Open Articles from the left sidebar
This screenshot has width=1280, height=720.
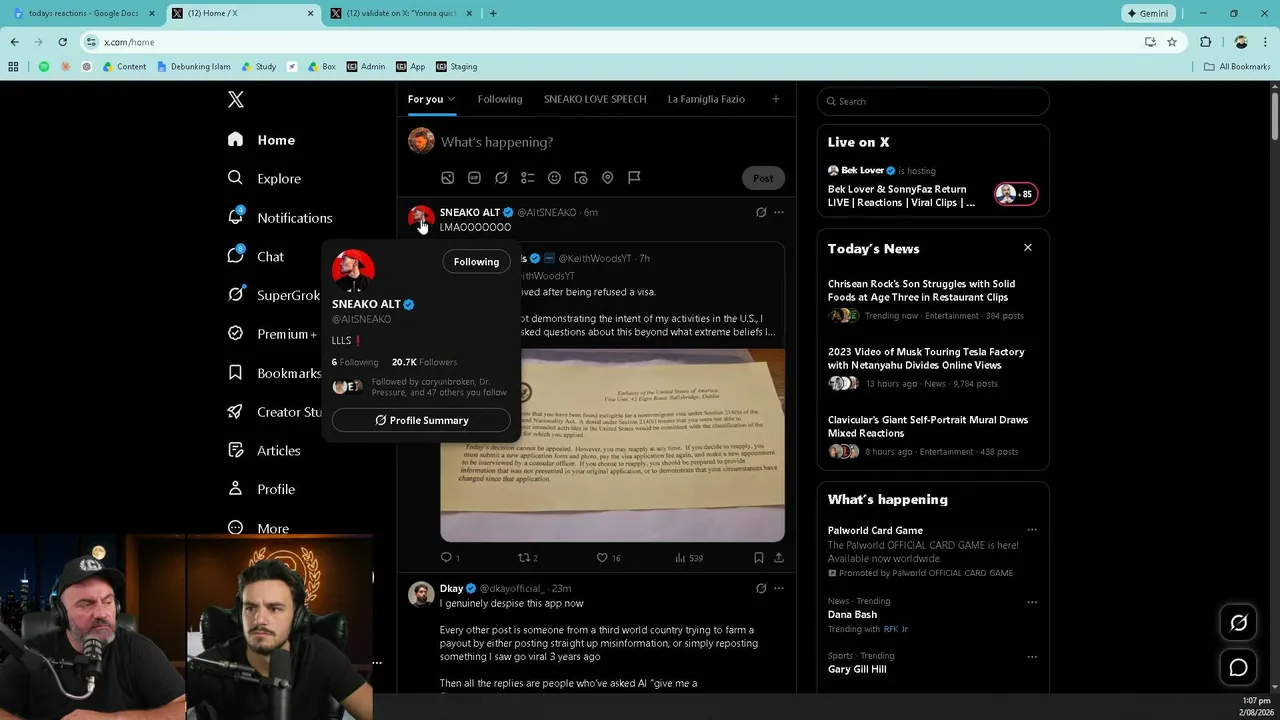coord(264,450)
